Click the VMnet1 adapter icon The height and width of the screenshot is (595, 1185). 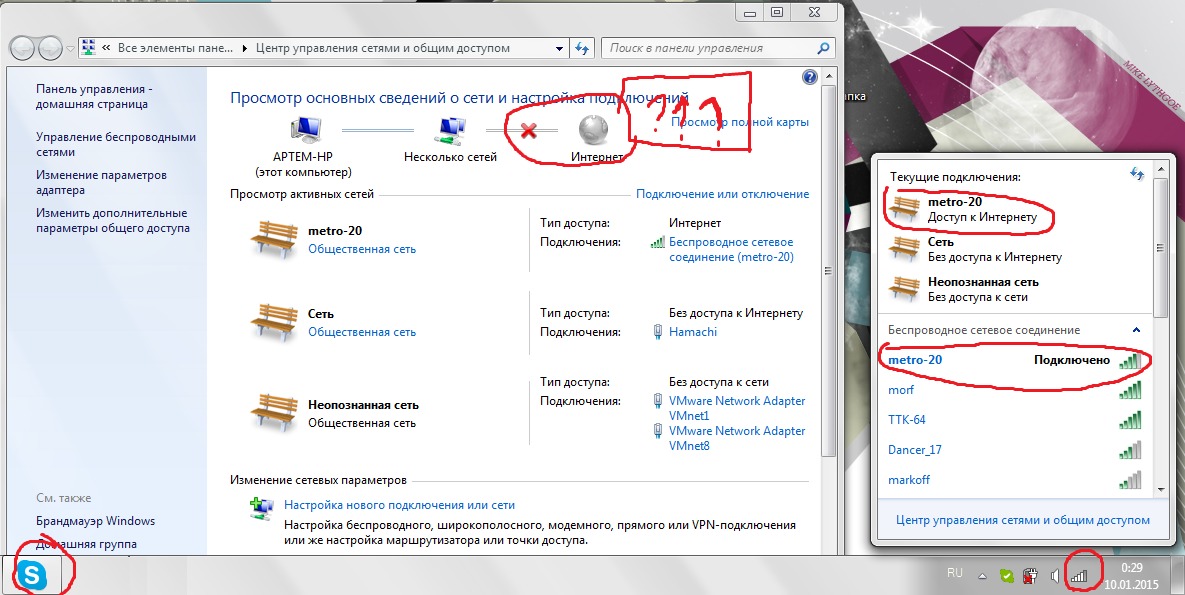click(657, 401)
